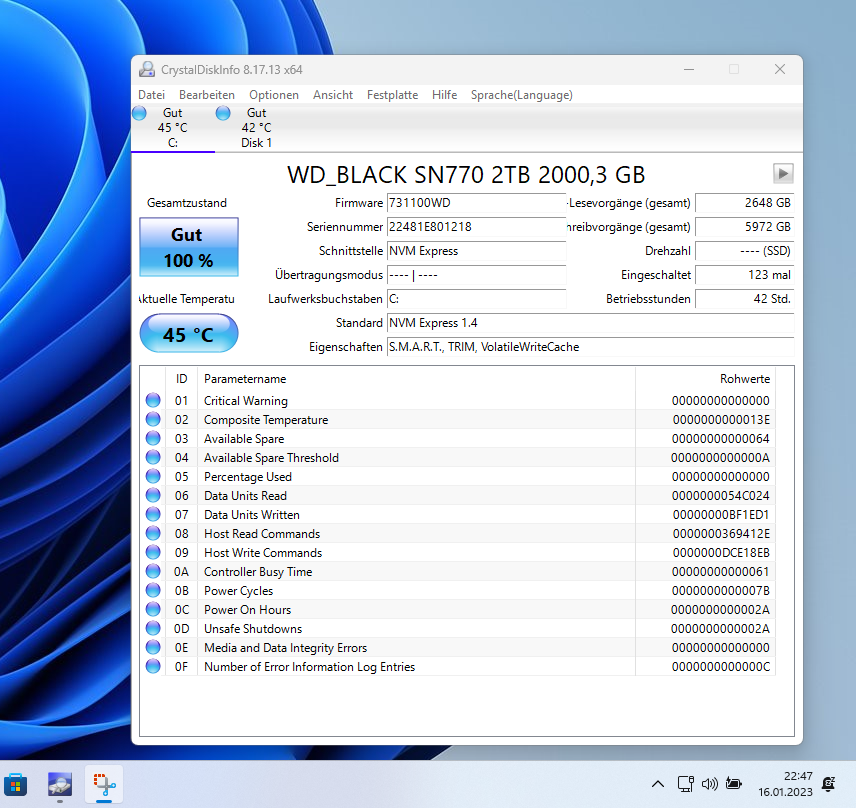Click the 45 °C temperature button
The width and height of the screenshot is (856, 808).
(189, 334)
